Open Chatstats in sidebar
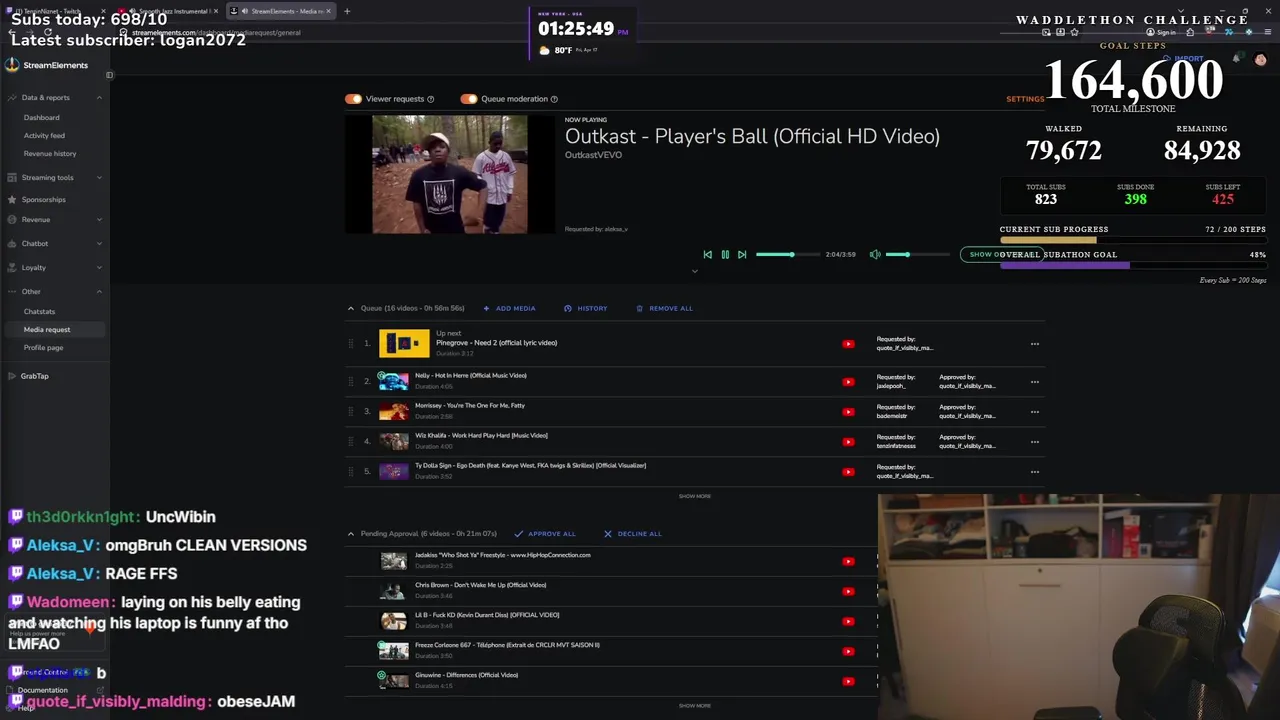 click(x=40, y=312)
